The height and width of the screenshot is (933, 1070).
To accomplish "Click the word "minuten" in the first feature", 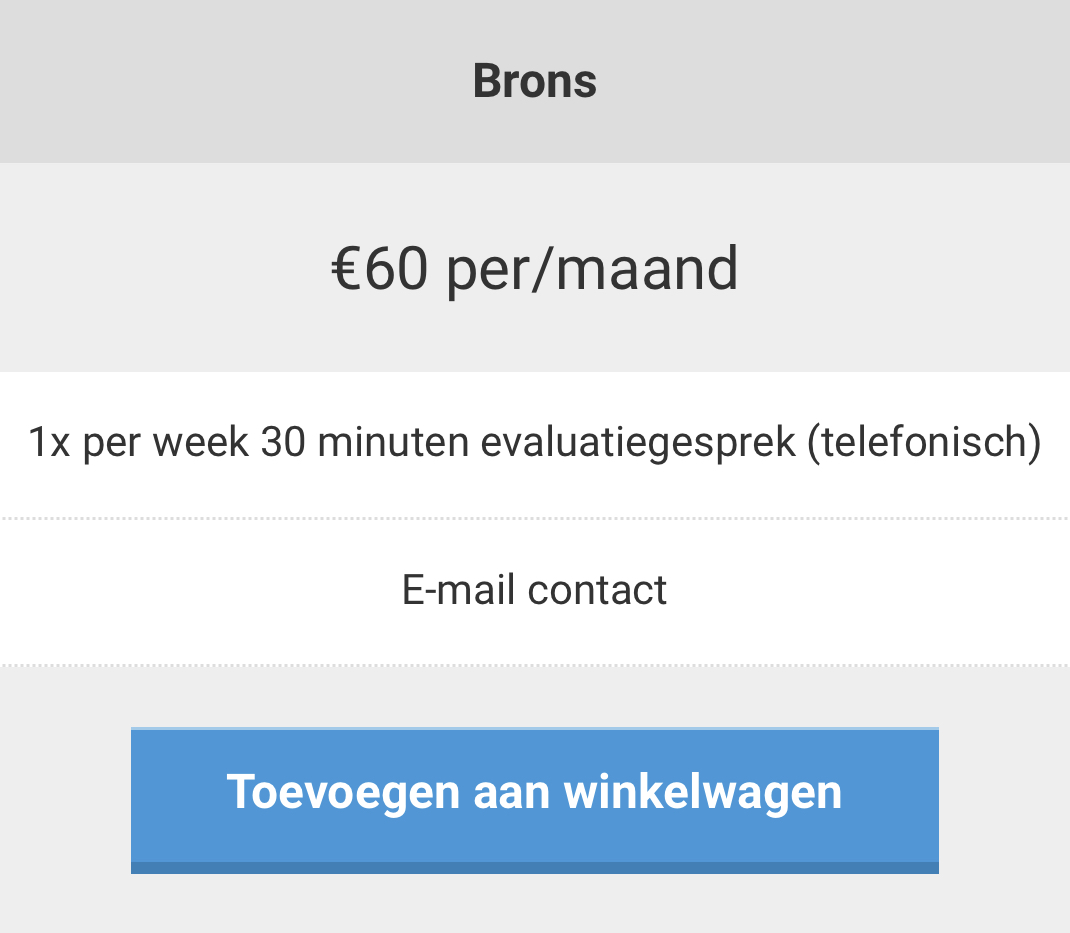I will tap(393, 443).
